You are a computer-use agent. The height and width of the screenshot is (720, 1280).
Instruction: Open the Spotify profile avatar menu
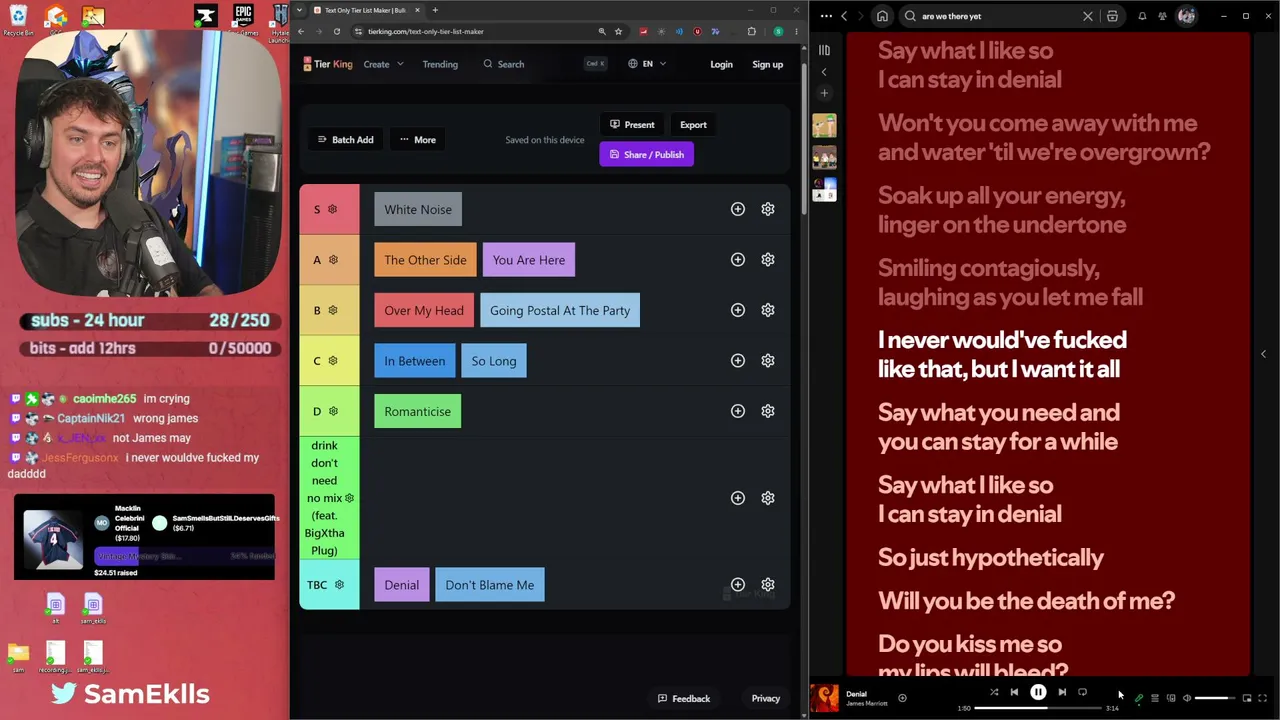[1186, 16]
